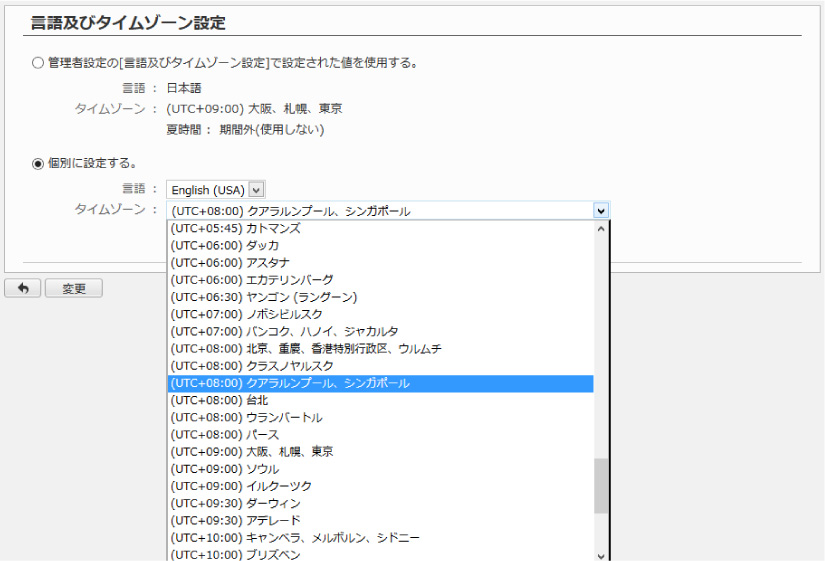Click the 言語及びタイムゾーン設定 heading
The image size is (825, 561).
tap(128, 23)
